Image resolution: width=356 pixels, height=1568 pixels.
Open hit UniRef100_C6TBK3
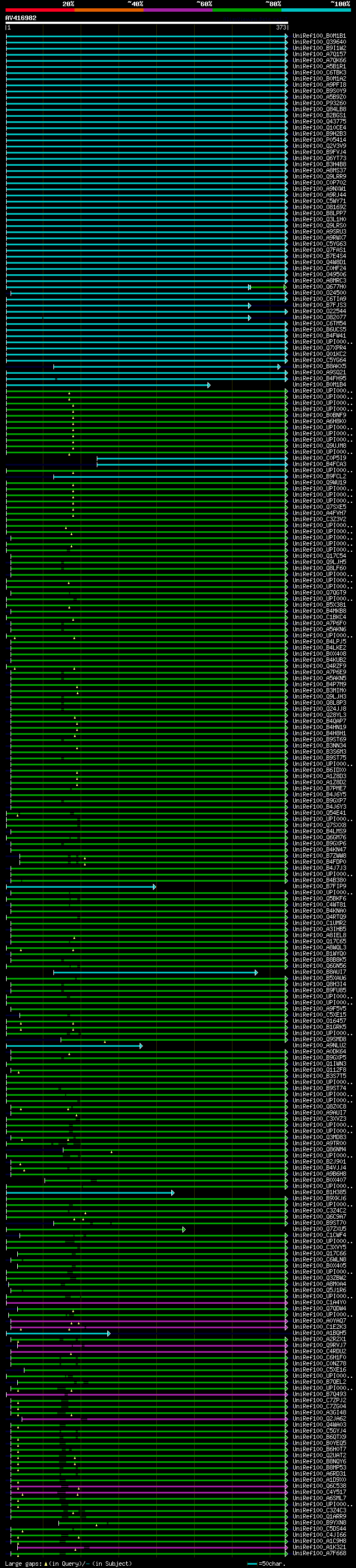pos(319,72)
